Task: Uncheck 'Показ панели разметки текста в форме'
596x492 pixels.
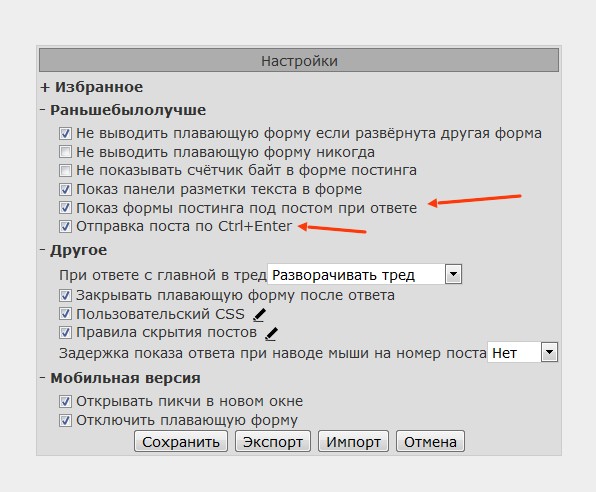Action: [65, 189]
